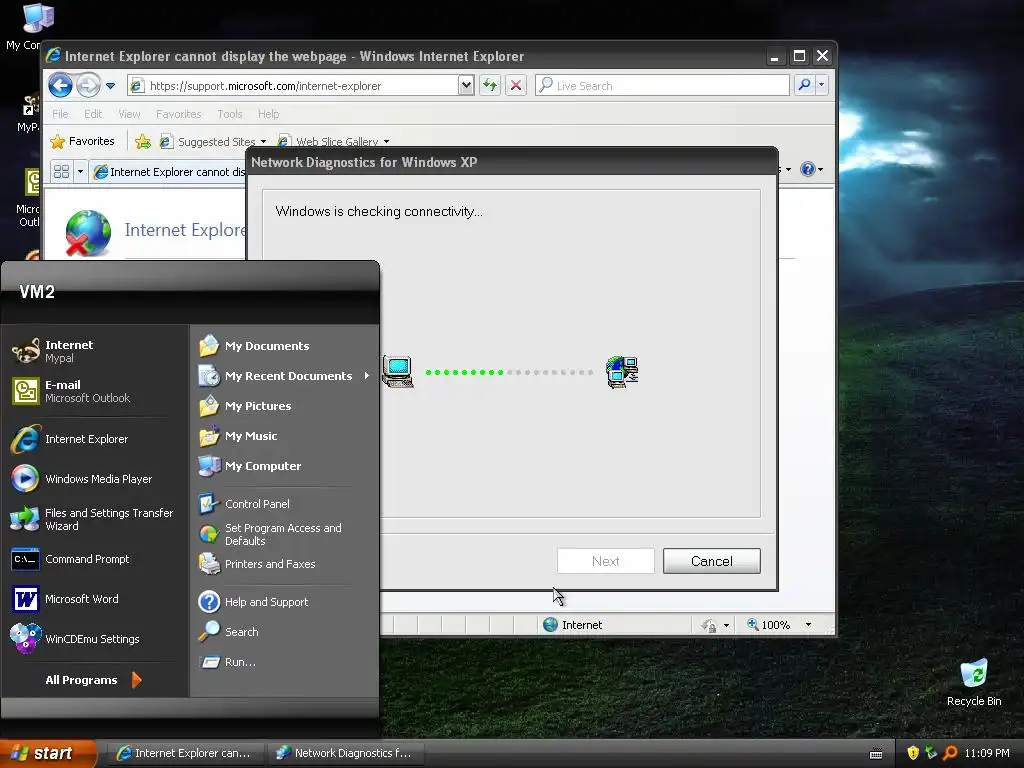Image resolution: width=1024 pixels, height=768 pixels.
Task: Click the network globe computers icon
Action: tap(622, 372)
